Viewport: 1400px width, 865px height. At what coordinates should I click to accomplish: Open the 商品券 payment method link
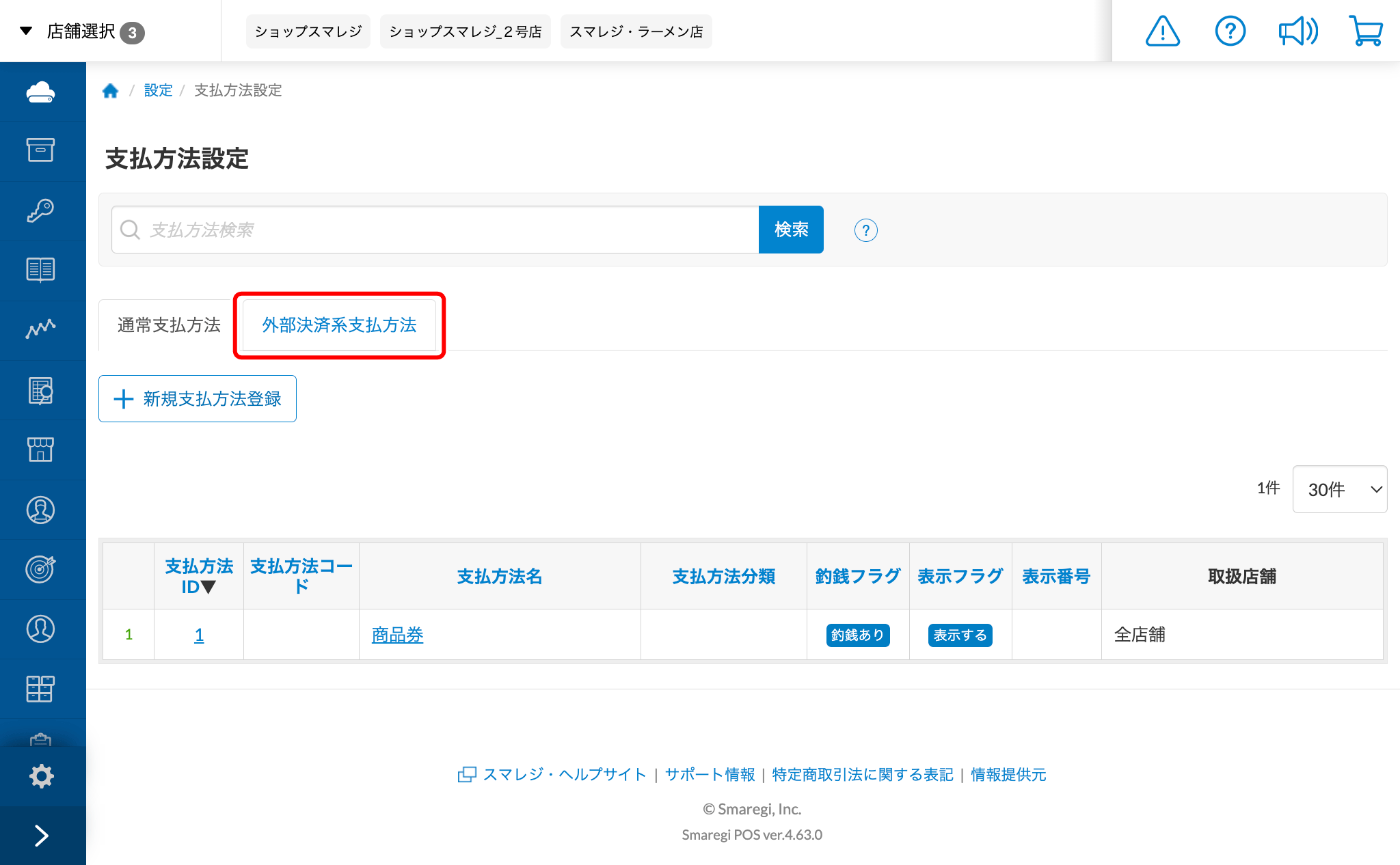coord(397,635)
